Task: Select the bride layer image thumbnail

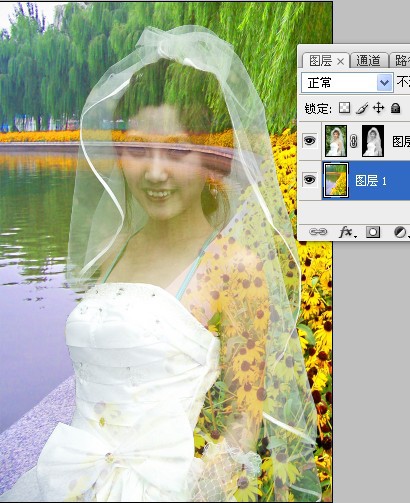Action: click(336, 141)
